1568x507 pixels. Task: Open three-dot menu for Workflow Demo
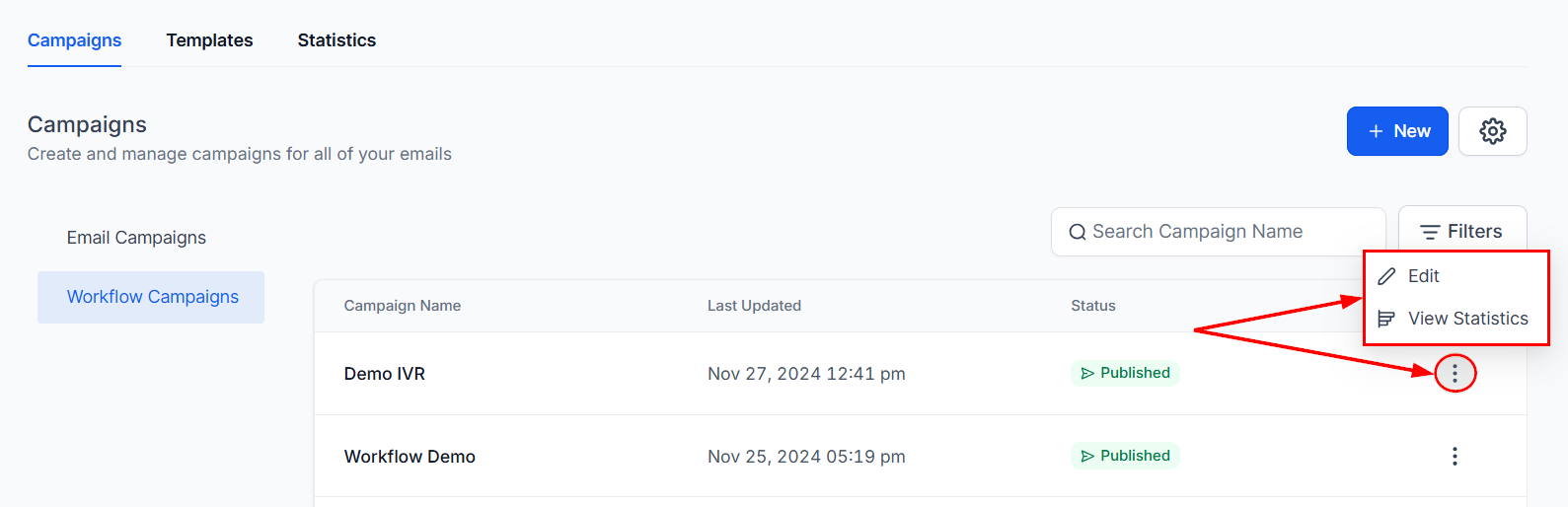coord(1455,456)
